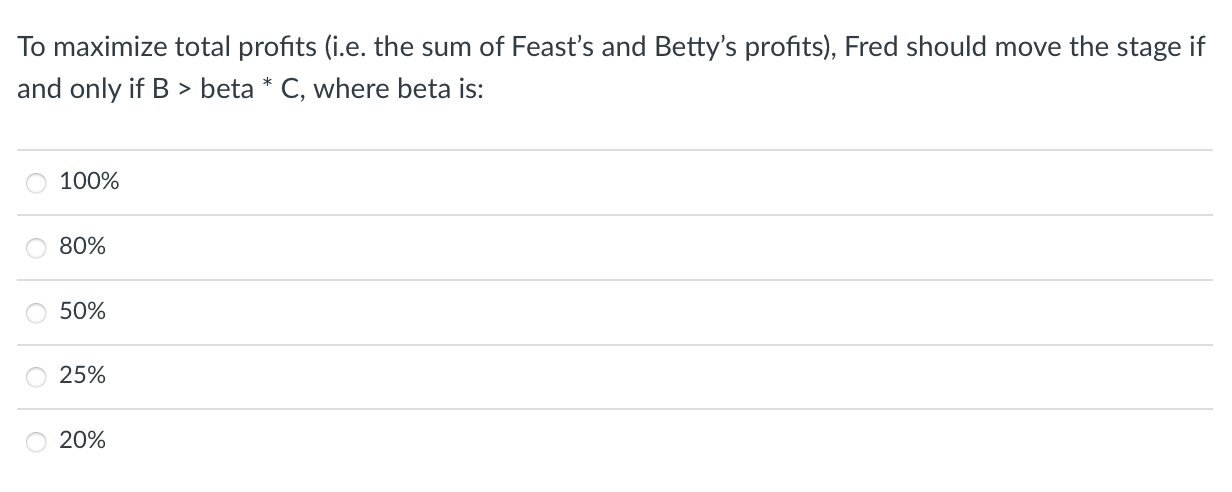The image size is (1232, 492).
Task: Select the 100% radio button
Action: pos(37,182)
